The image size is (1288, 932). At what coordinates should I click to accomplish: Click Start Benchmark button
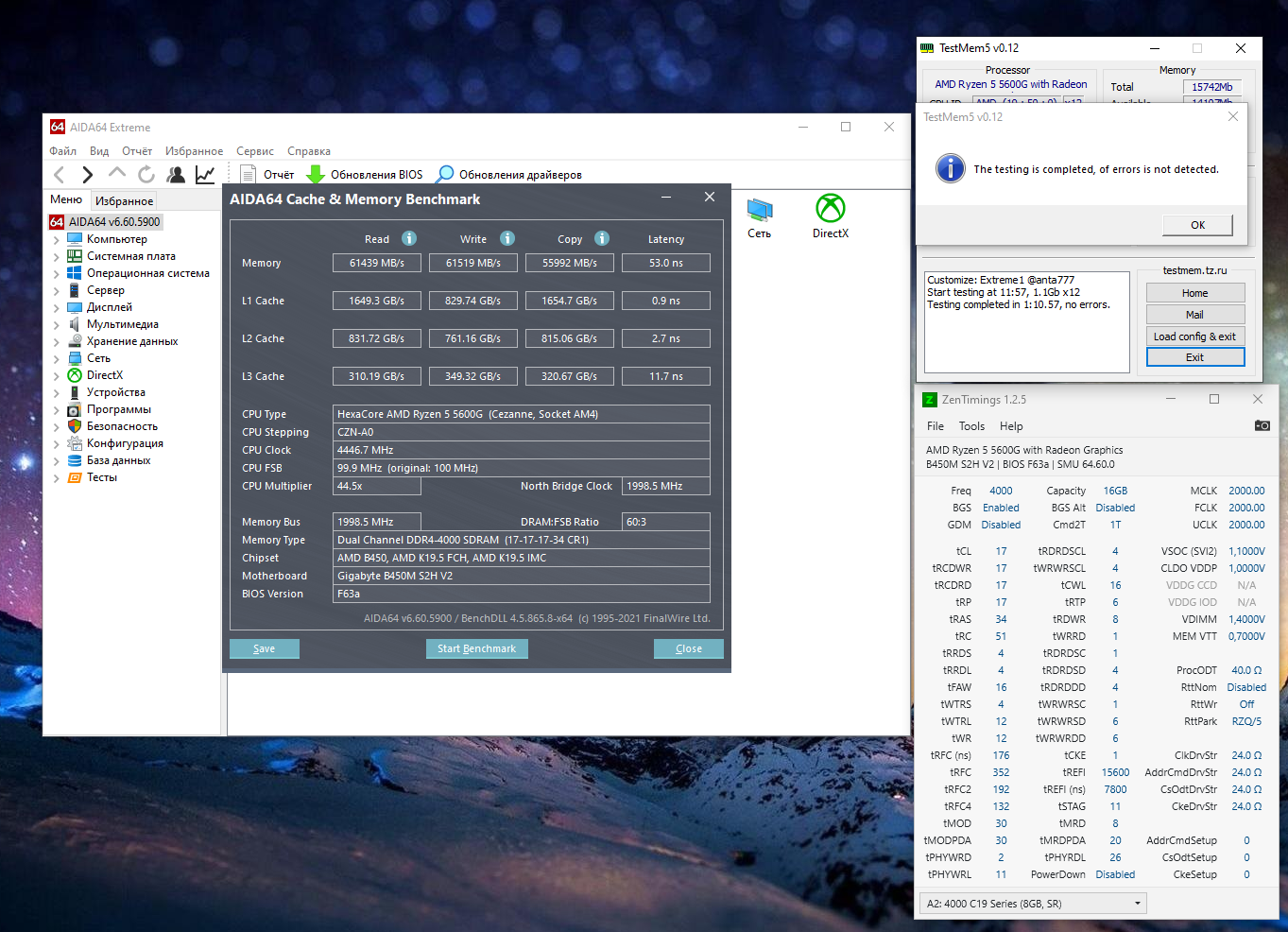tap(477, 648)
